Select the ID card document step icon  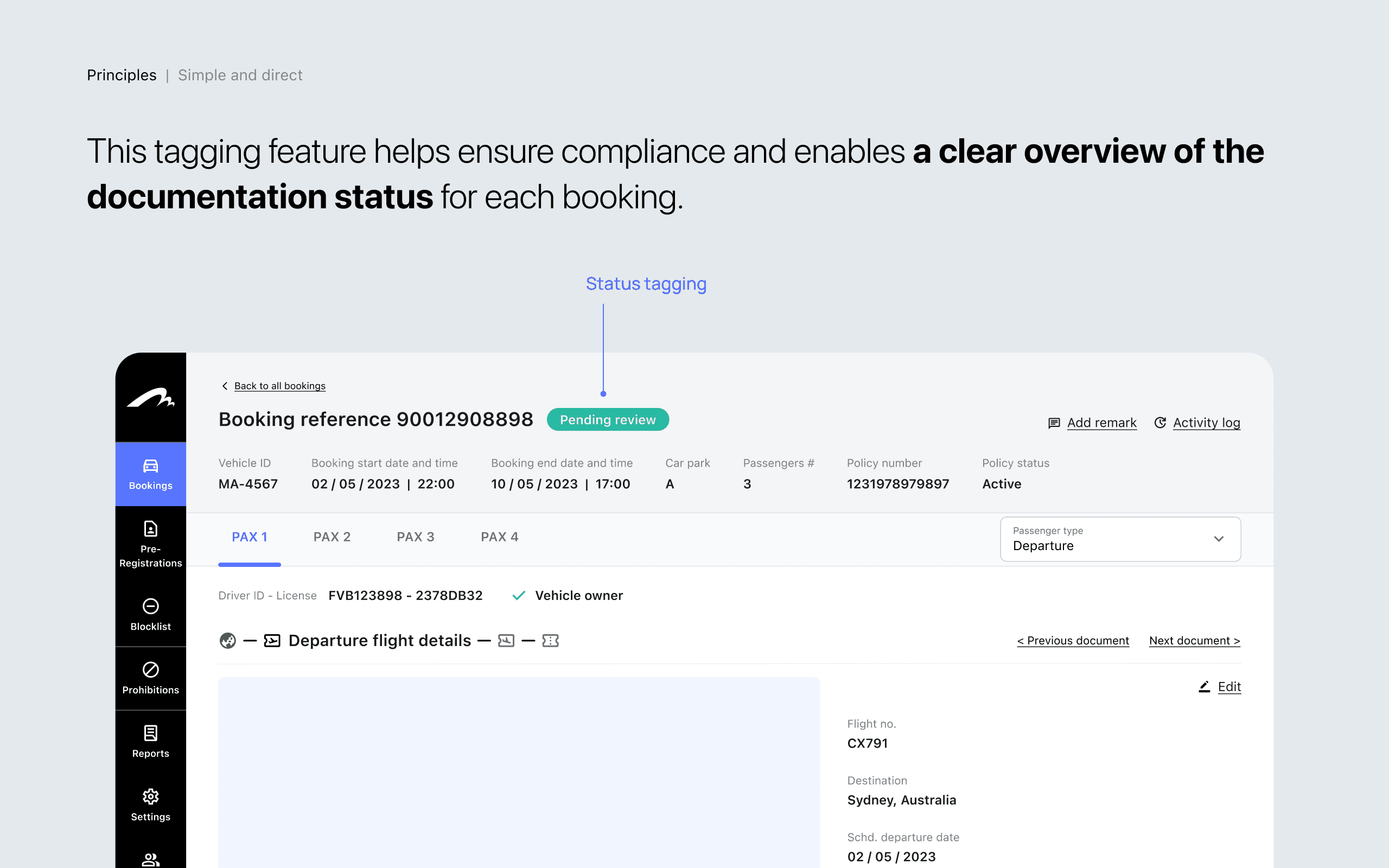click(x=506, y=641)
